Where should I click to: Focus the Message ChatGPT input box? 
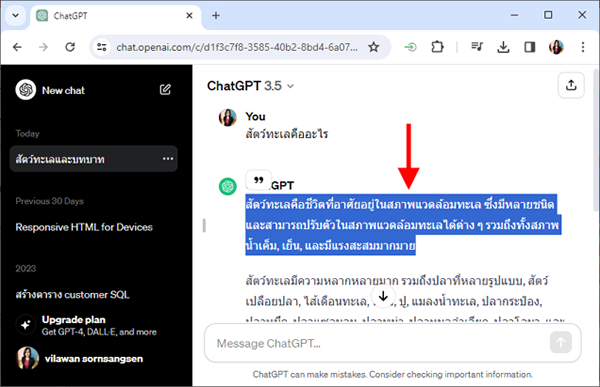[393, 343]
